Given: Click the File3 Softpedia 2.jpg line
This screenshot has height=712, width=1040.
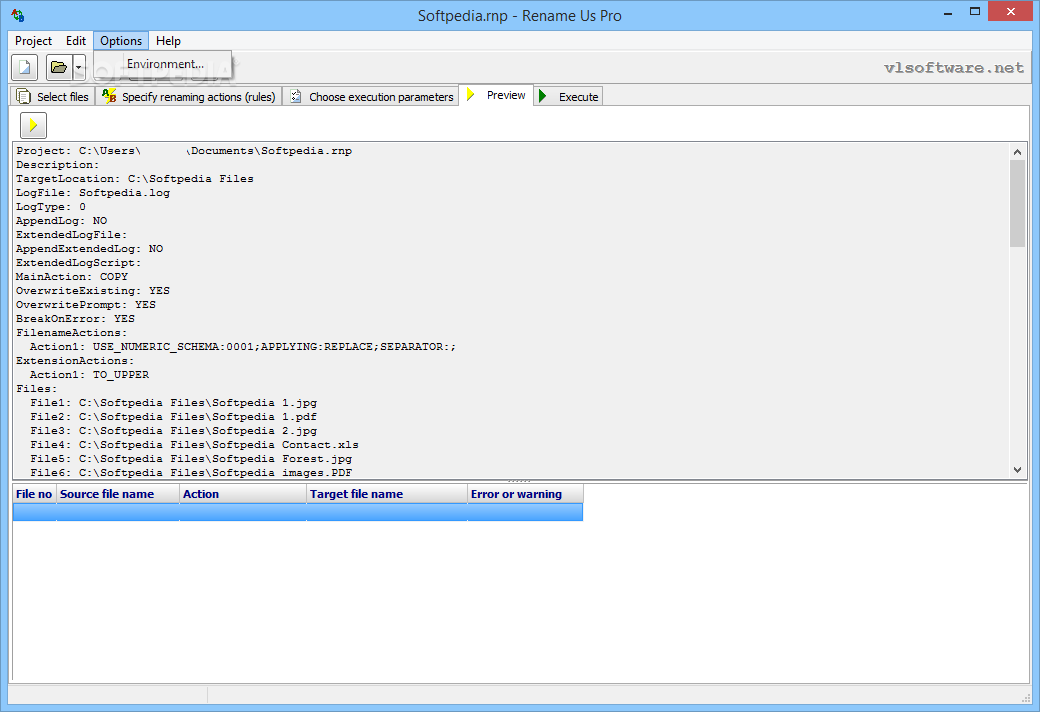Looking at the screenshot, I should [x=174, y=431].
